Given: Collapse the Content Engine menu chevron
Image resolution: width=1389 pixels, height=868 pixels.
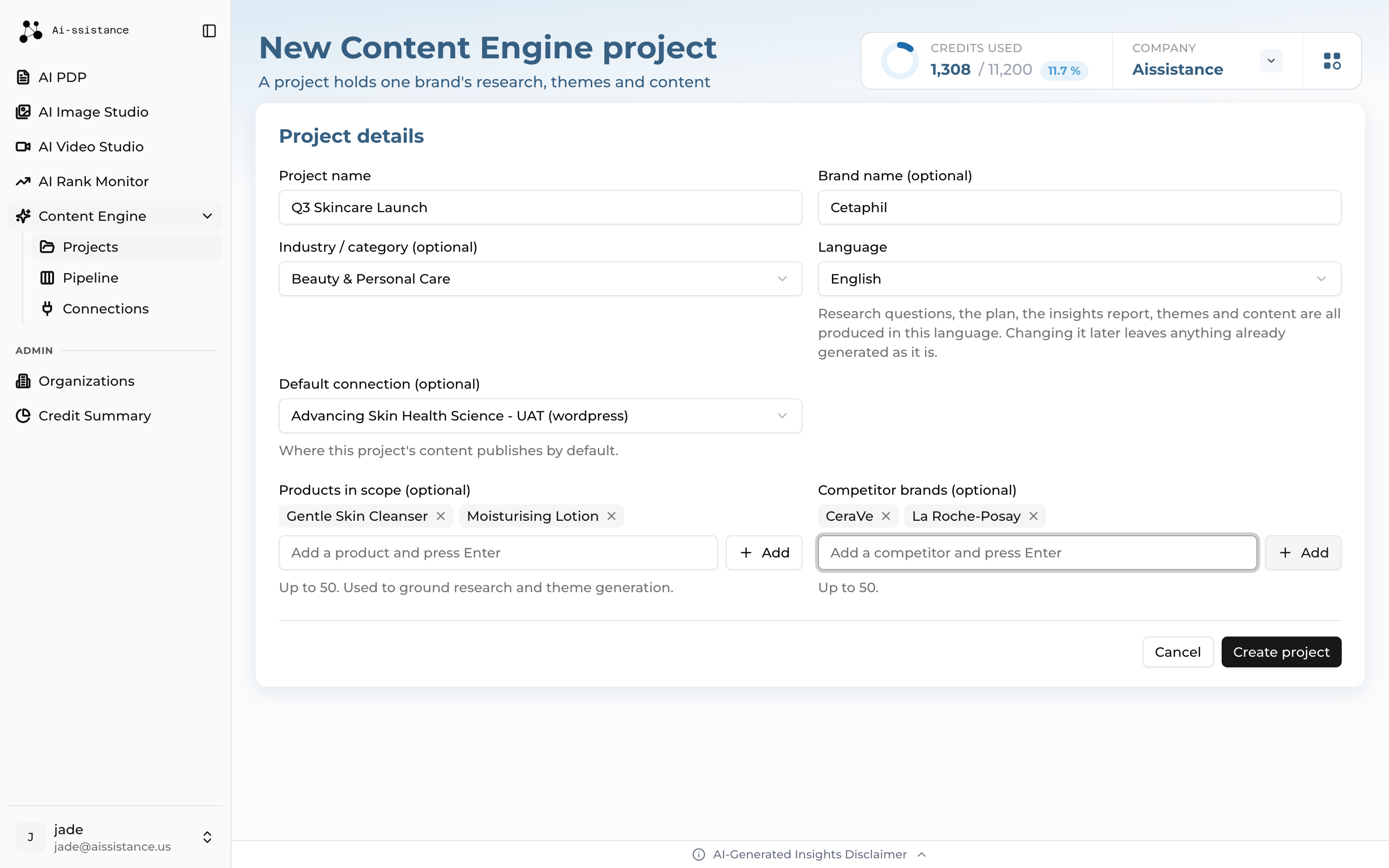Looking at the screenshot, I should [207, 216].
